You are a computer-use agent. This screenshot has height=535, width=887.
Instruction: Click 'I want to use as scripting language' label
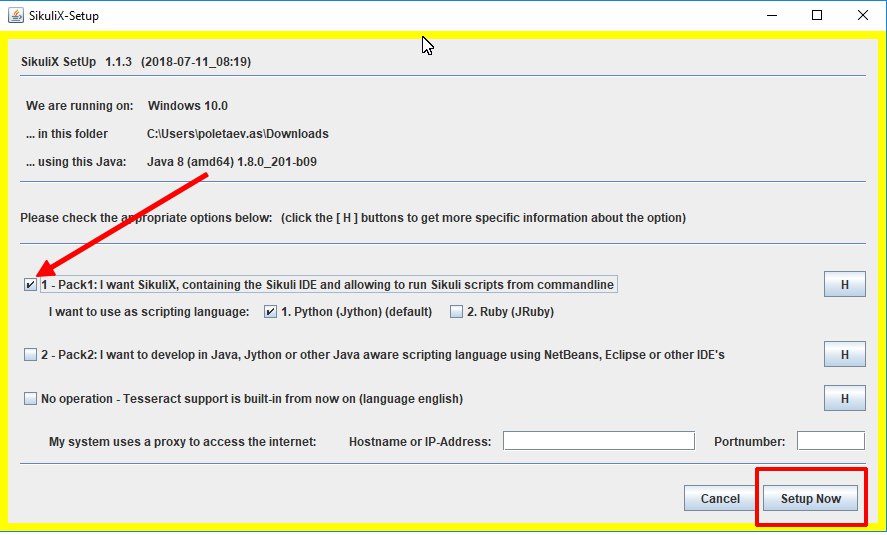tap(149, 312)
